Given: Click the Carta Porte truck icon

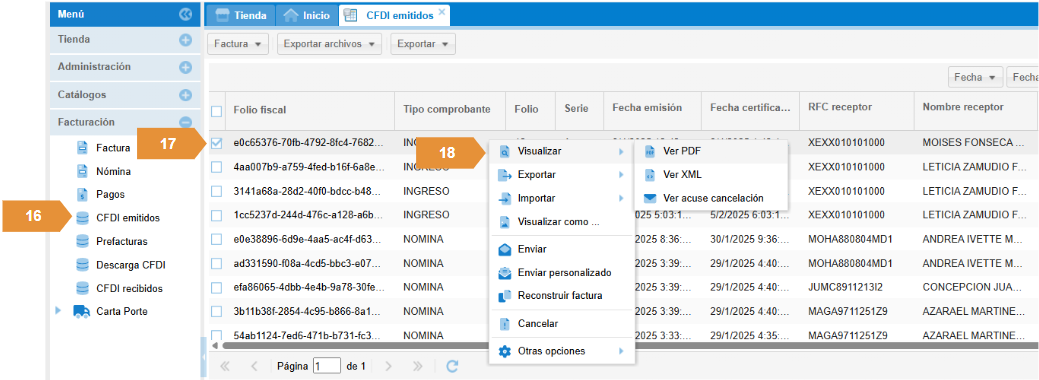Looking at the screenshot, I should pos(82,311).
